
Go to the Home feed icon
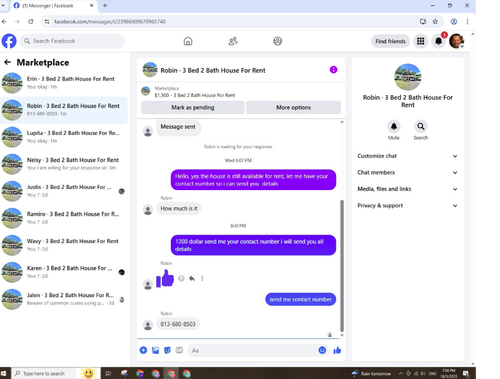tap(188, 41)
